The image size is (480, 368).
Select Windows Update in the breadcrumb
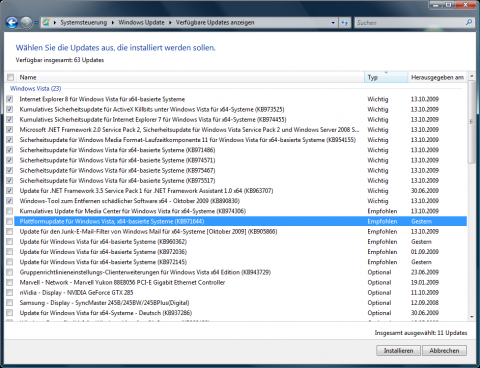[x=141, y=23]
